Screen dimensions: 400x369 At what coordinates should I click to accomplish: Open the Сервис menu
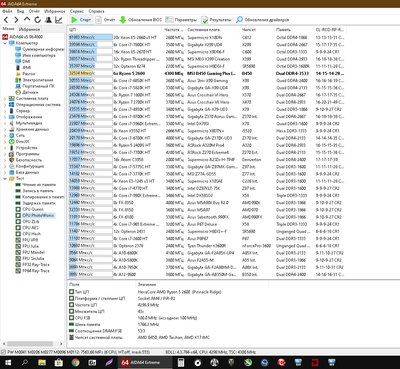pos(77,11)
